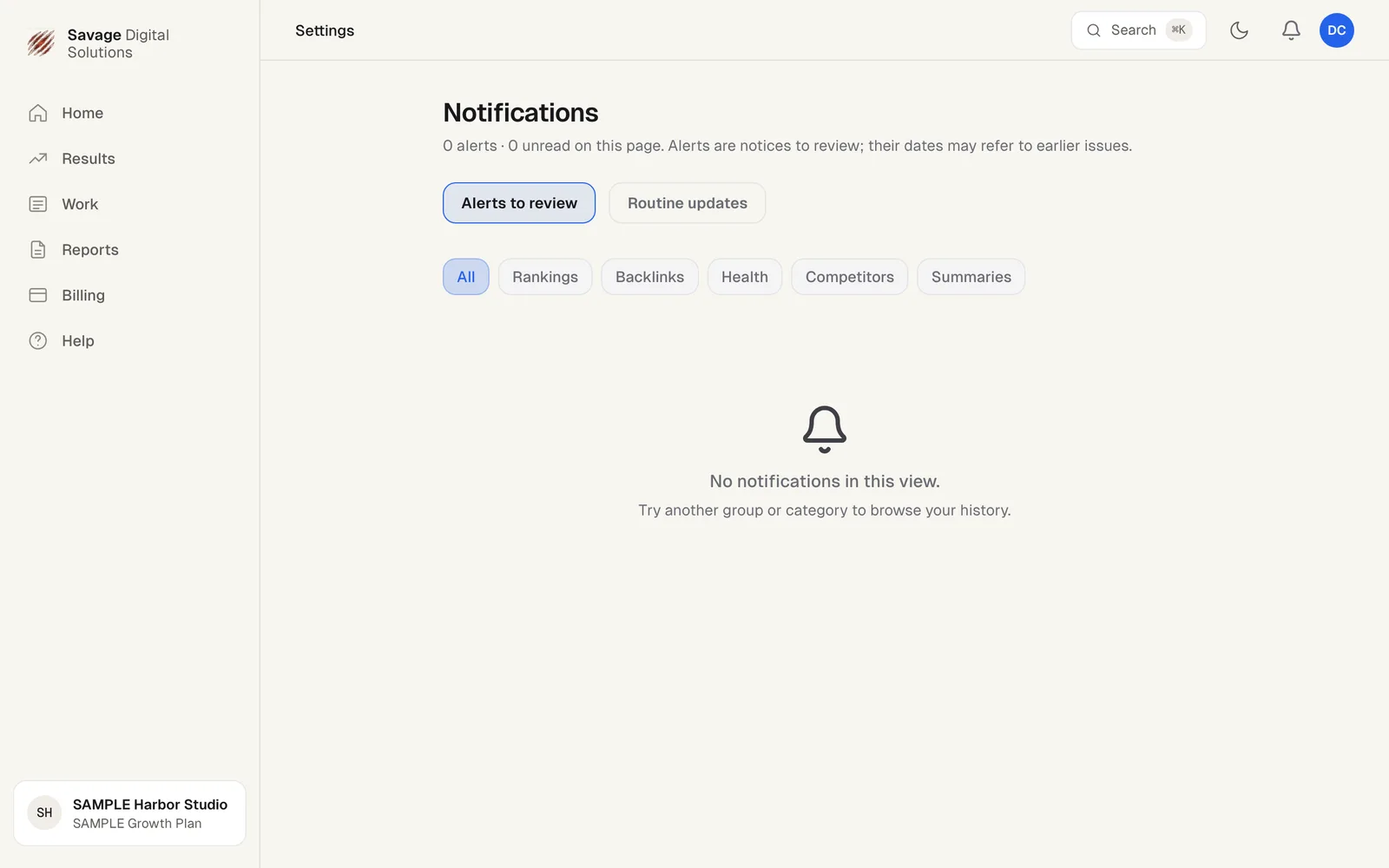
Task: Open the Work section
Action: 130,204
